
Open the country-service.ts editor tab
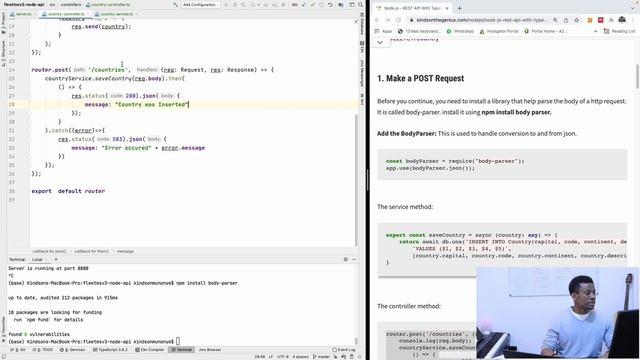point(116,14)
